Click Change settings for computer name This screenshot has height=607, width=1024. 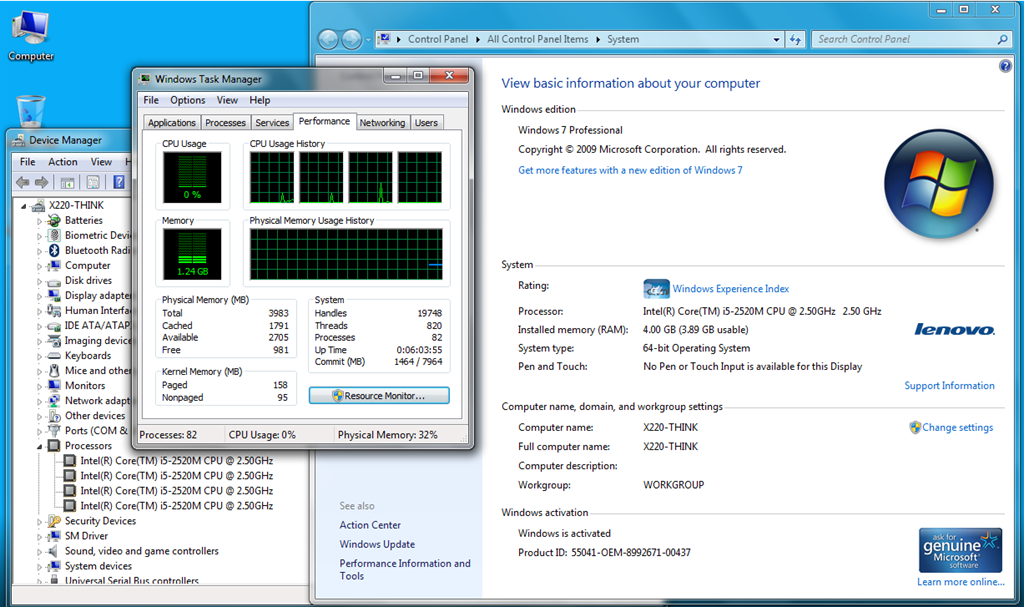pyautogui.click(x=957, y=427)
